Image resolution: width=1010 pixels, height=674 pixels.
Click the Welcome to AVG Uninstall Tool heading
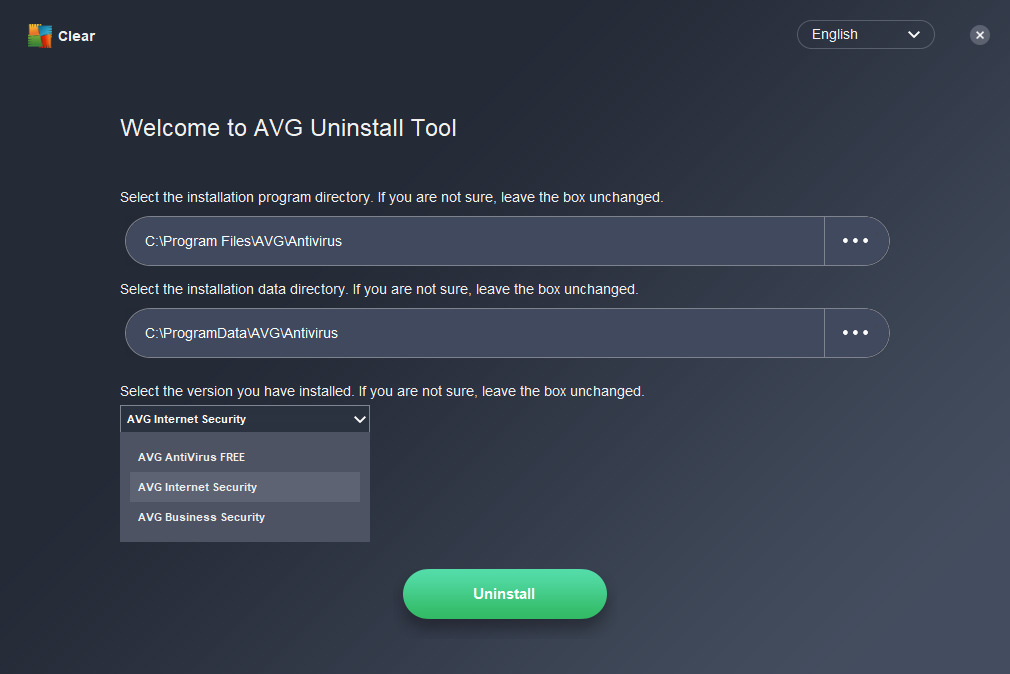[x=289, y=128]
